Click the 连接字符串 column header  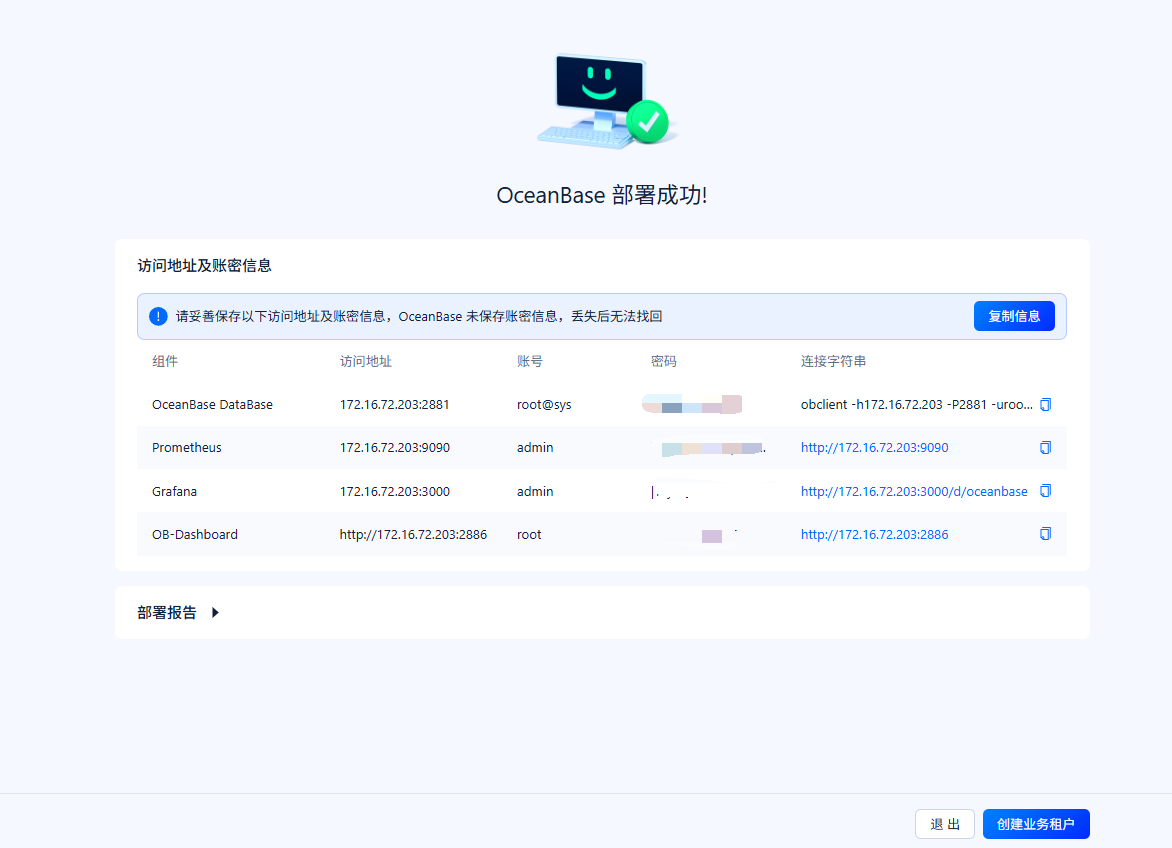(833, 362)
